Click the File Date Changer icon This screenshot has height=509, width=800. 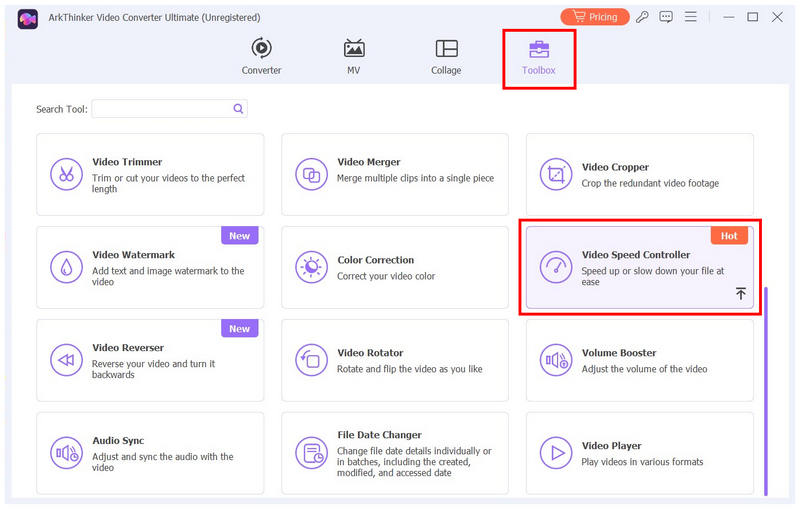tap(311, 453)
